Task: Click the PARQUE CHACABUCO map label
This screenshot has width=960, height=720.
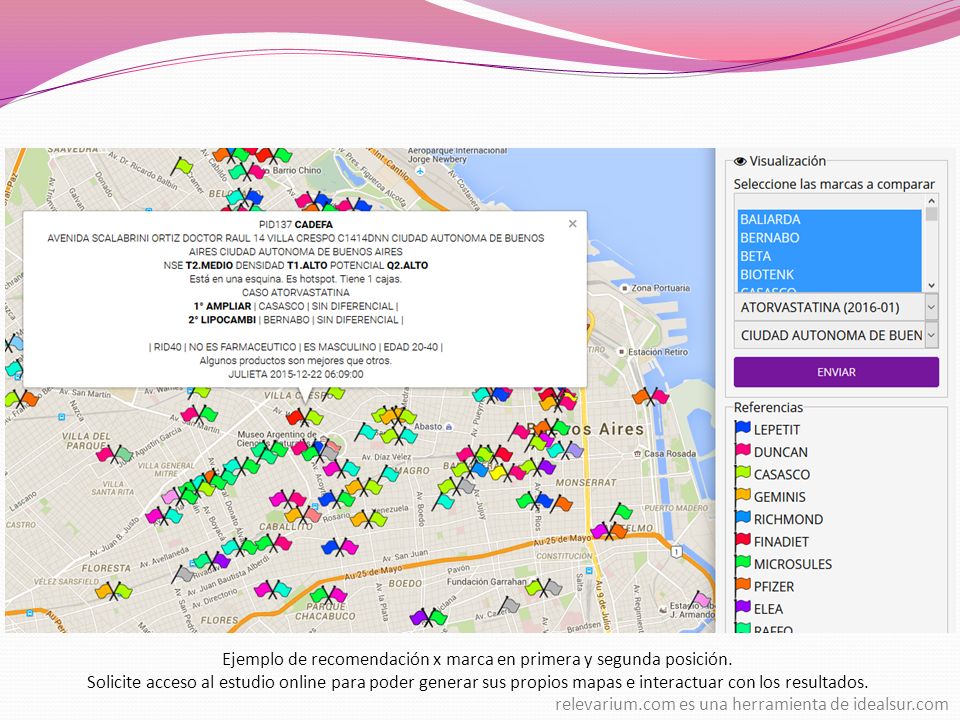Action: point(325,611)
